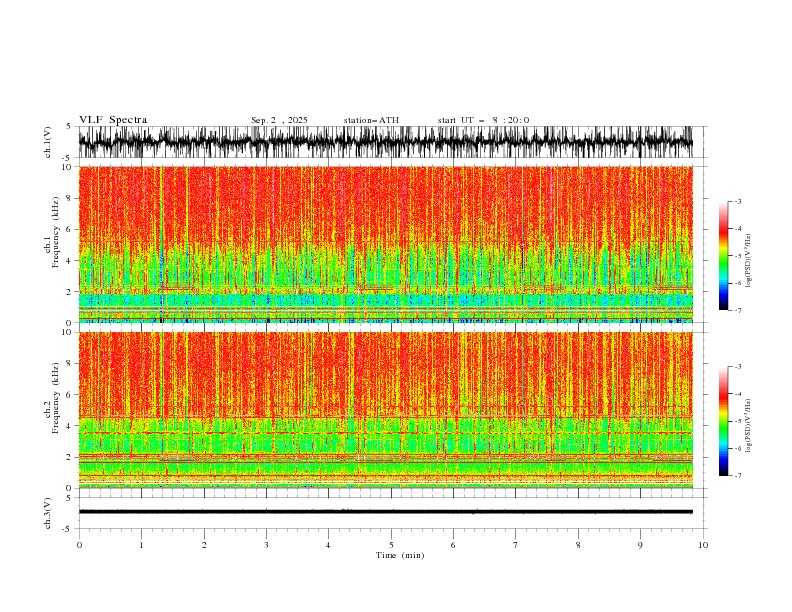The width and height of the screenshot is (792, 612).
Task: Click the time axis tick label "1"
Action: pyautogui.click(x=141, y=545)
